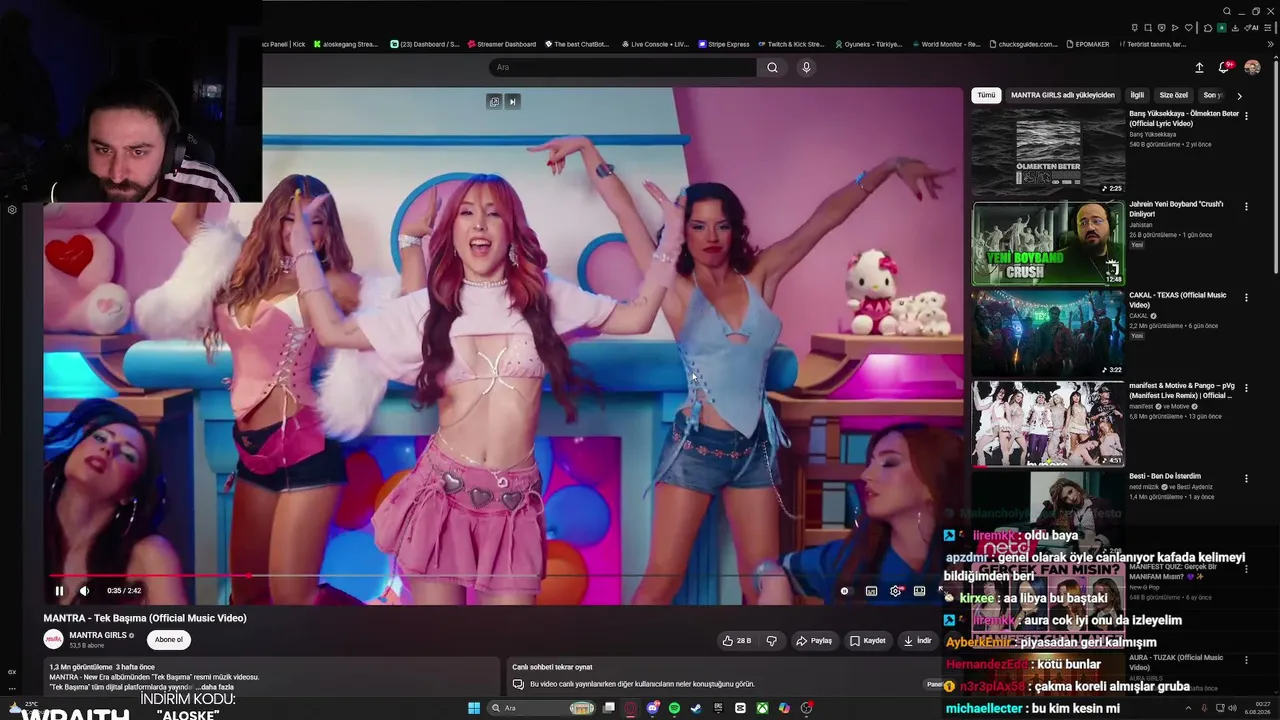Screen dimensions: 1280x720
Task: Open the Opera GX browser taskbar icon
Action: pos(631,708)
